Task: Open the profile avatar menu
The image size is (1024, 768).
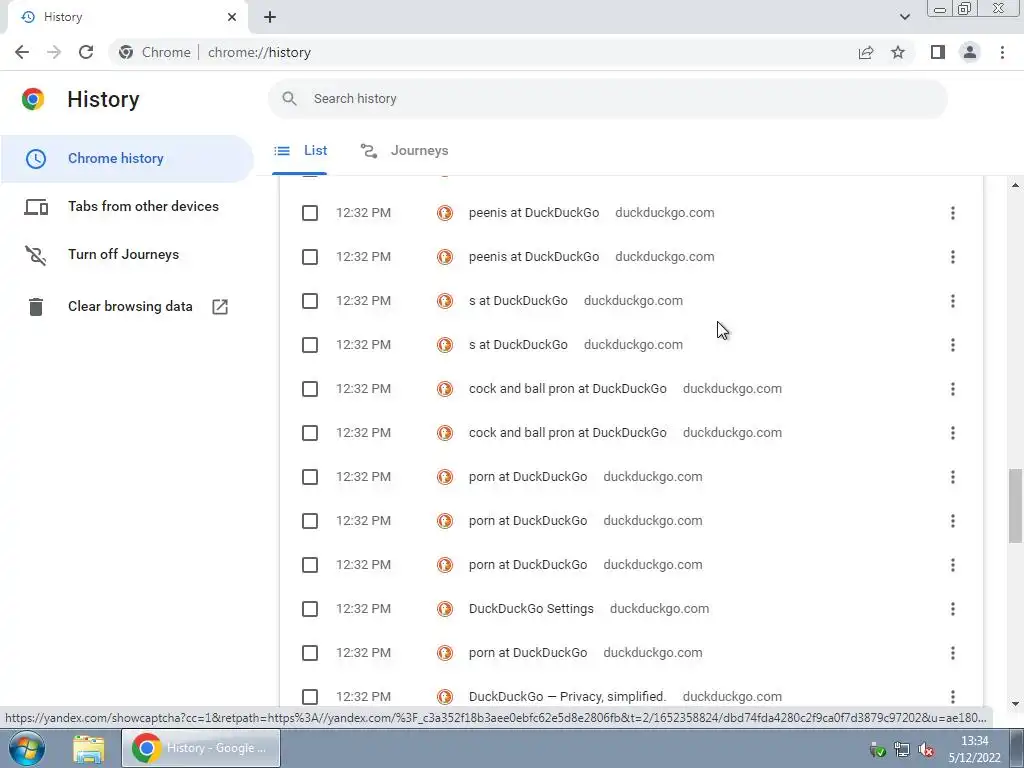Action: point(970,52)
